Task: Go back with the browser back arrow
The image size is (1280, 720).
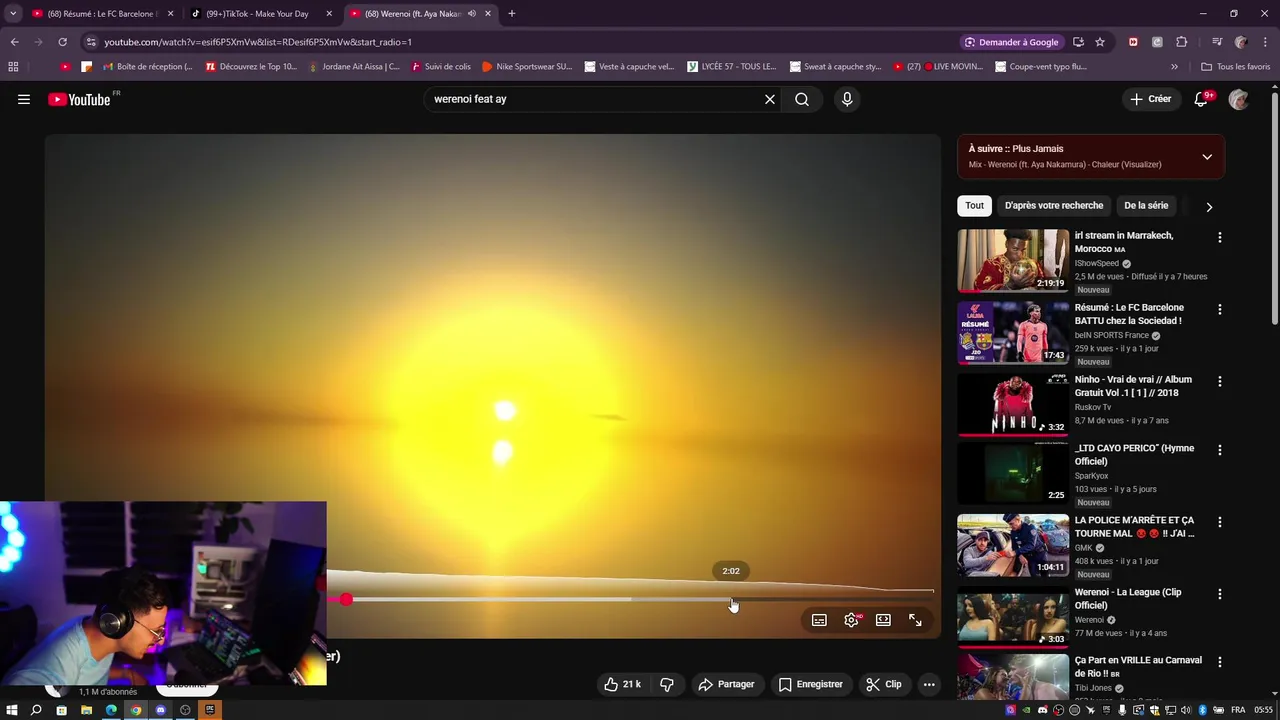Action: pyautogui.click(x=14, y=42)
